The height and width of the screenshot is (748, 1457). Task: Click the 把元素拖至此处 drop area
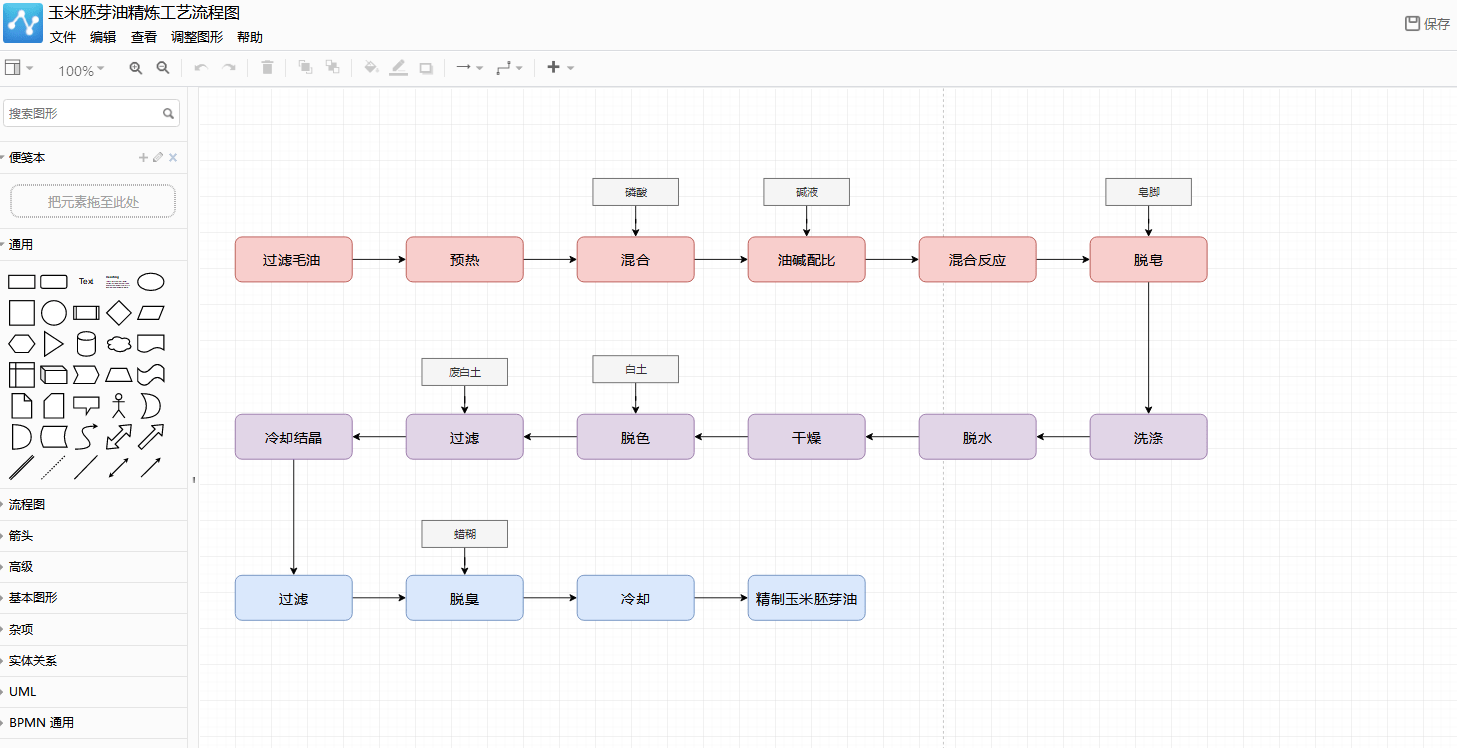pos(93,201)
